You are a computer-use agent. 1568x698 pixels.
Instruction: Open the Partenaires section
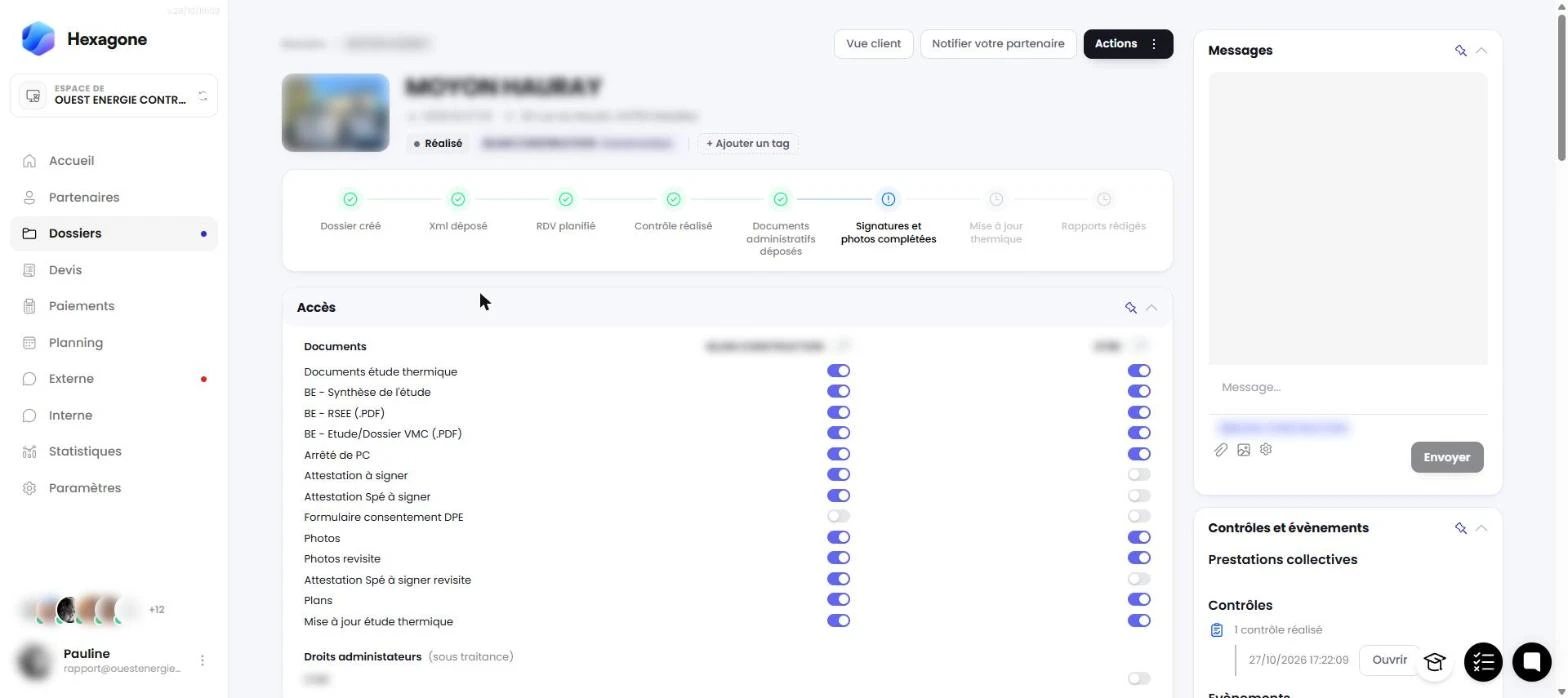(x=114, y=197)
